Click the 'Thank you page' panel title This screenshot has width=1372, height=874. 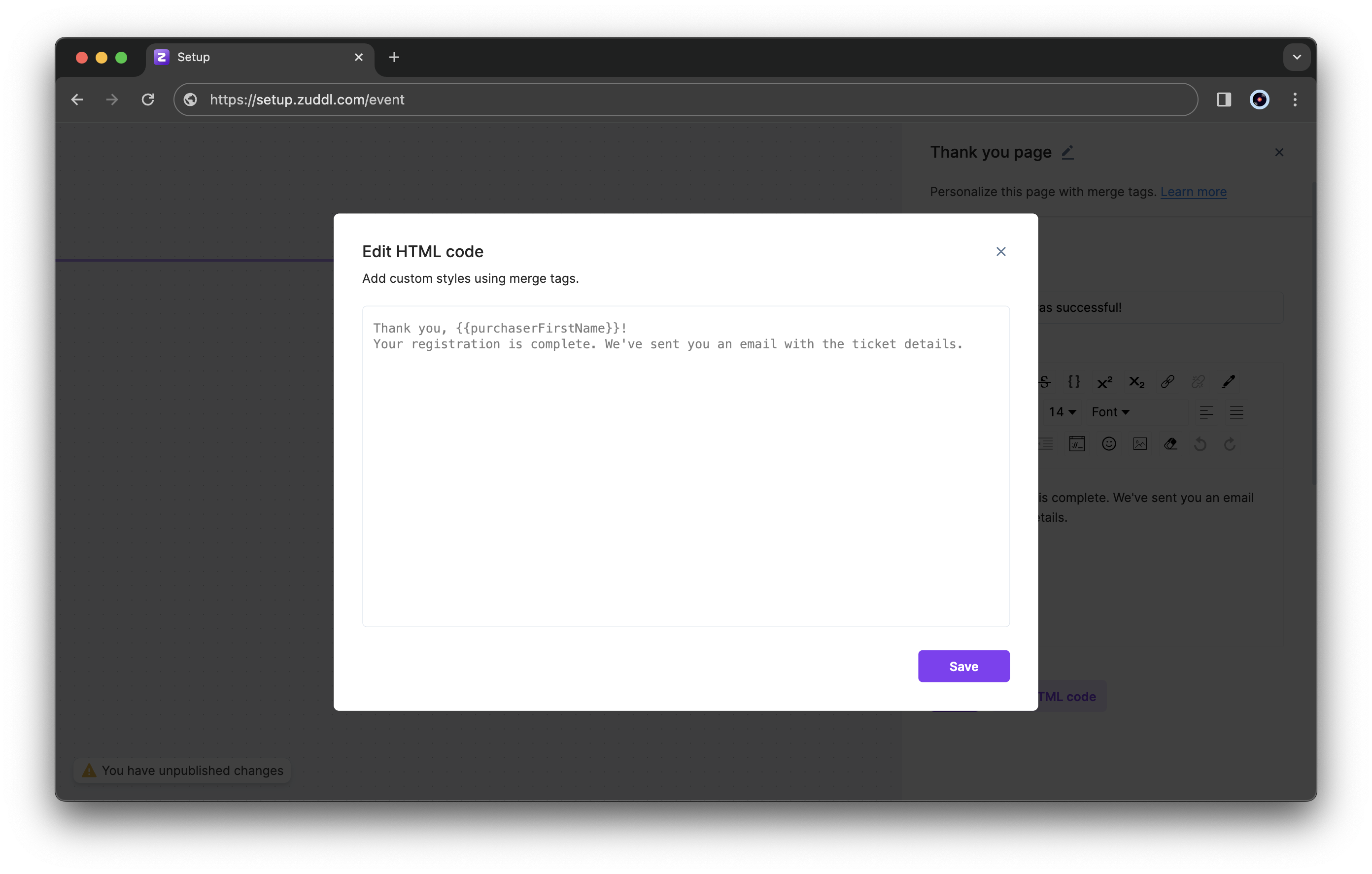991,152
